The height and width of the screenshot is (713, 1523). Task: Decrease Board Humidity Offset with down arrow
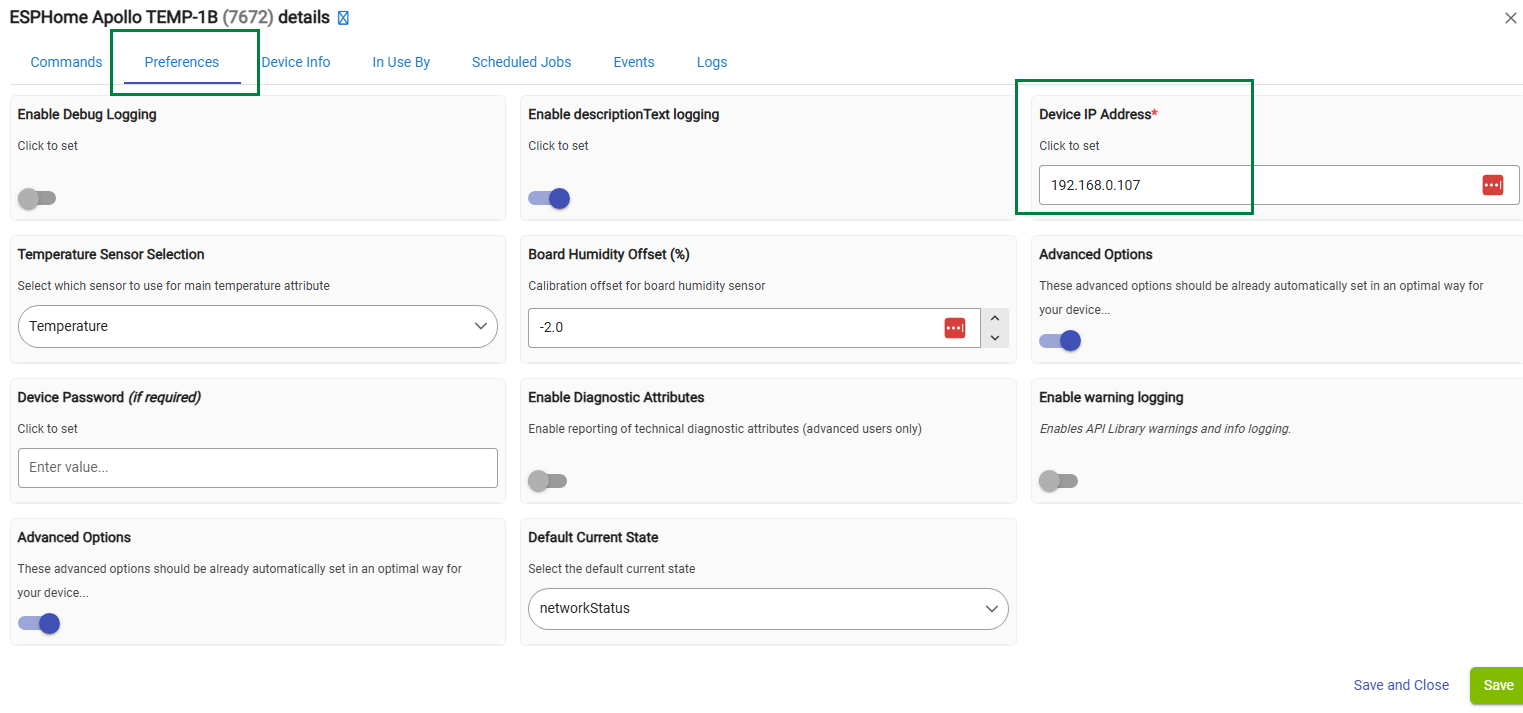994,338
